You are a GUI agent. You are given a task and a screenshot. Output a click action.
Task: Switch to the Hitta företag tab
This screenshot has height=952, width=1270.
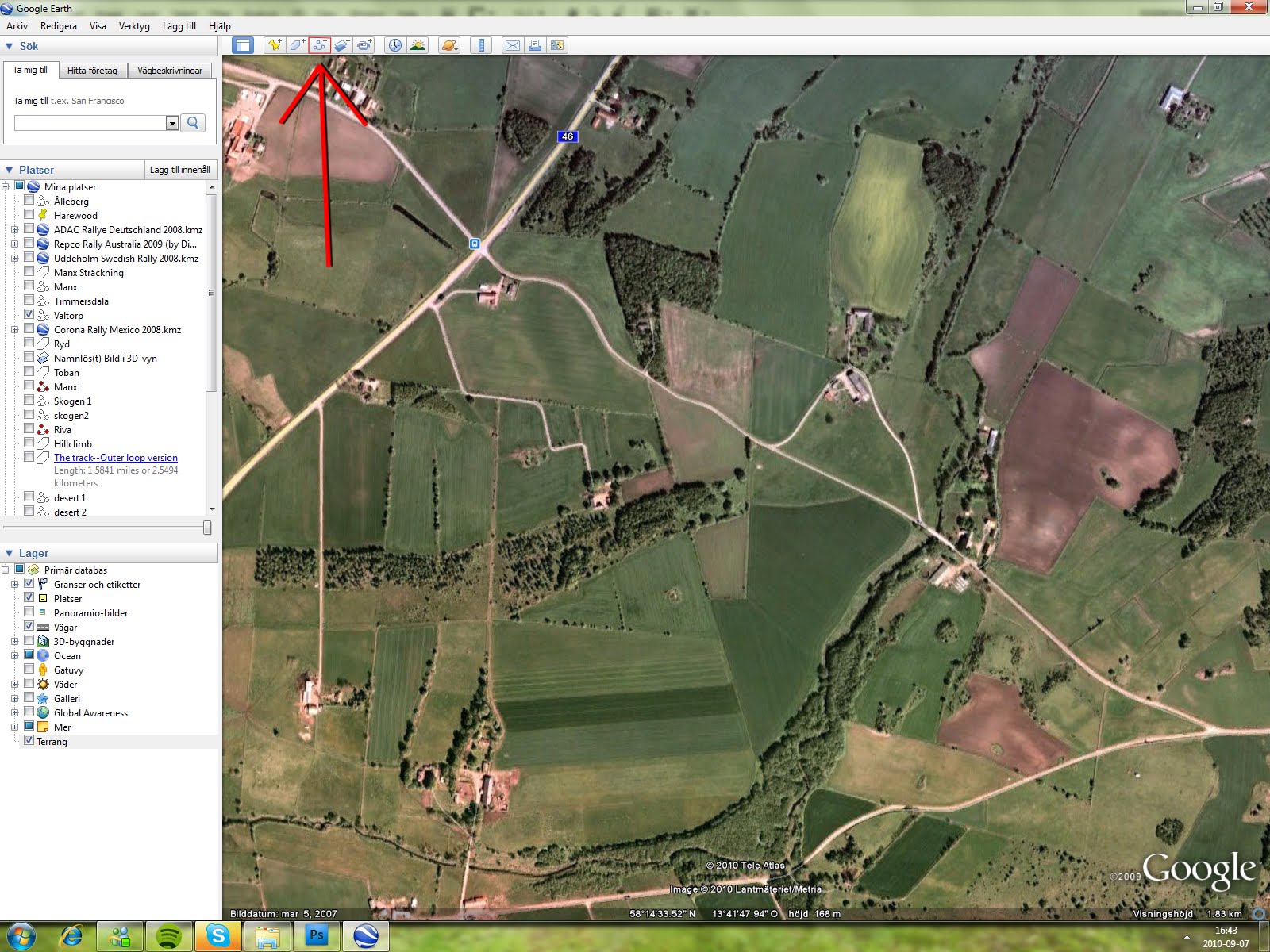92,71
